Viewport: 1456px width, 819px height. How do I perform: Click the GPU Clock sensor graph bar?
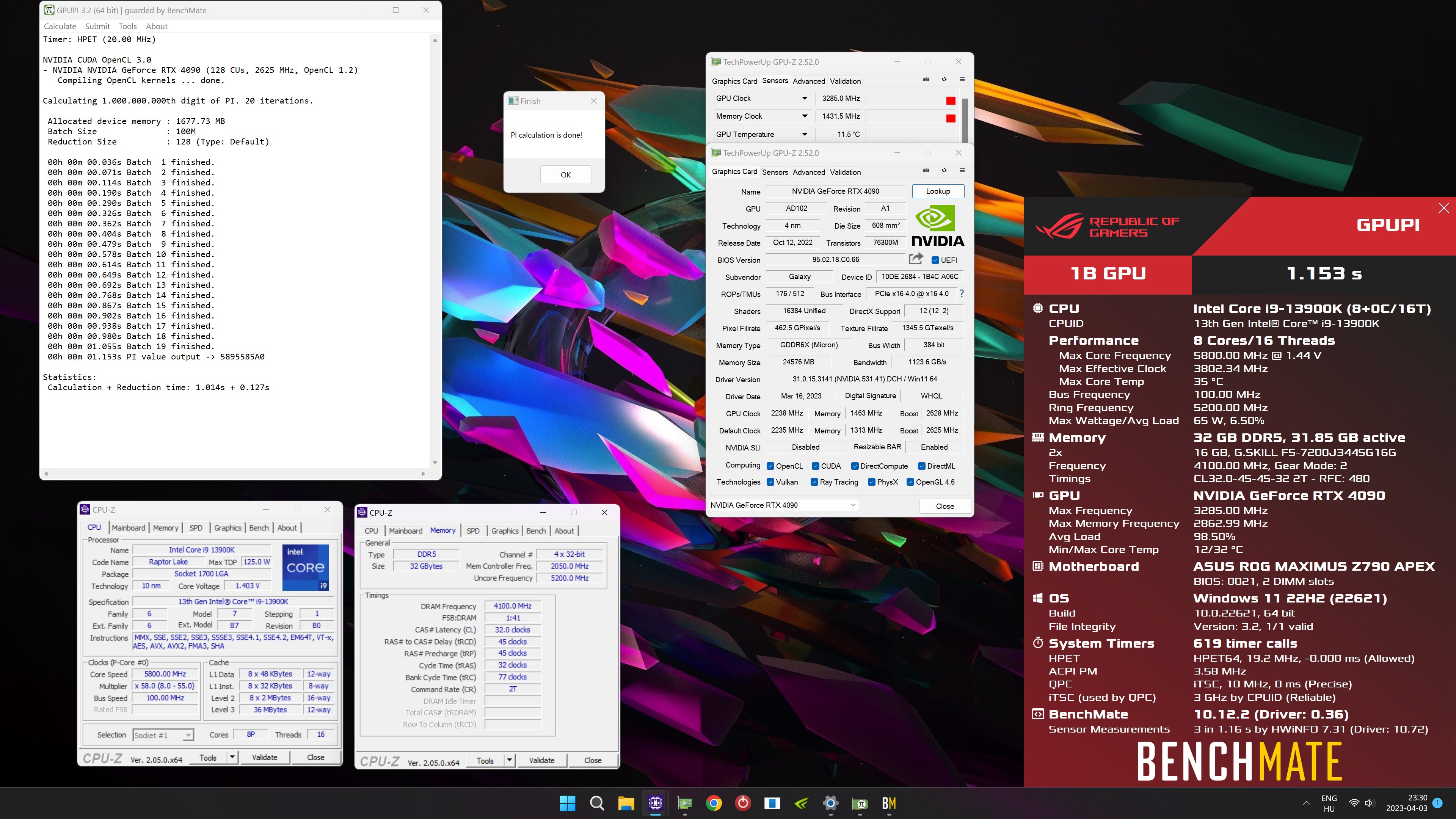(x=910, y=98)
